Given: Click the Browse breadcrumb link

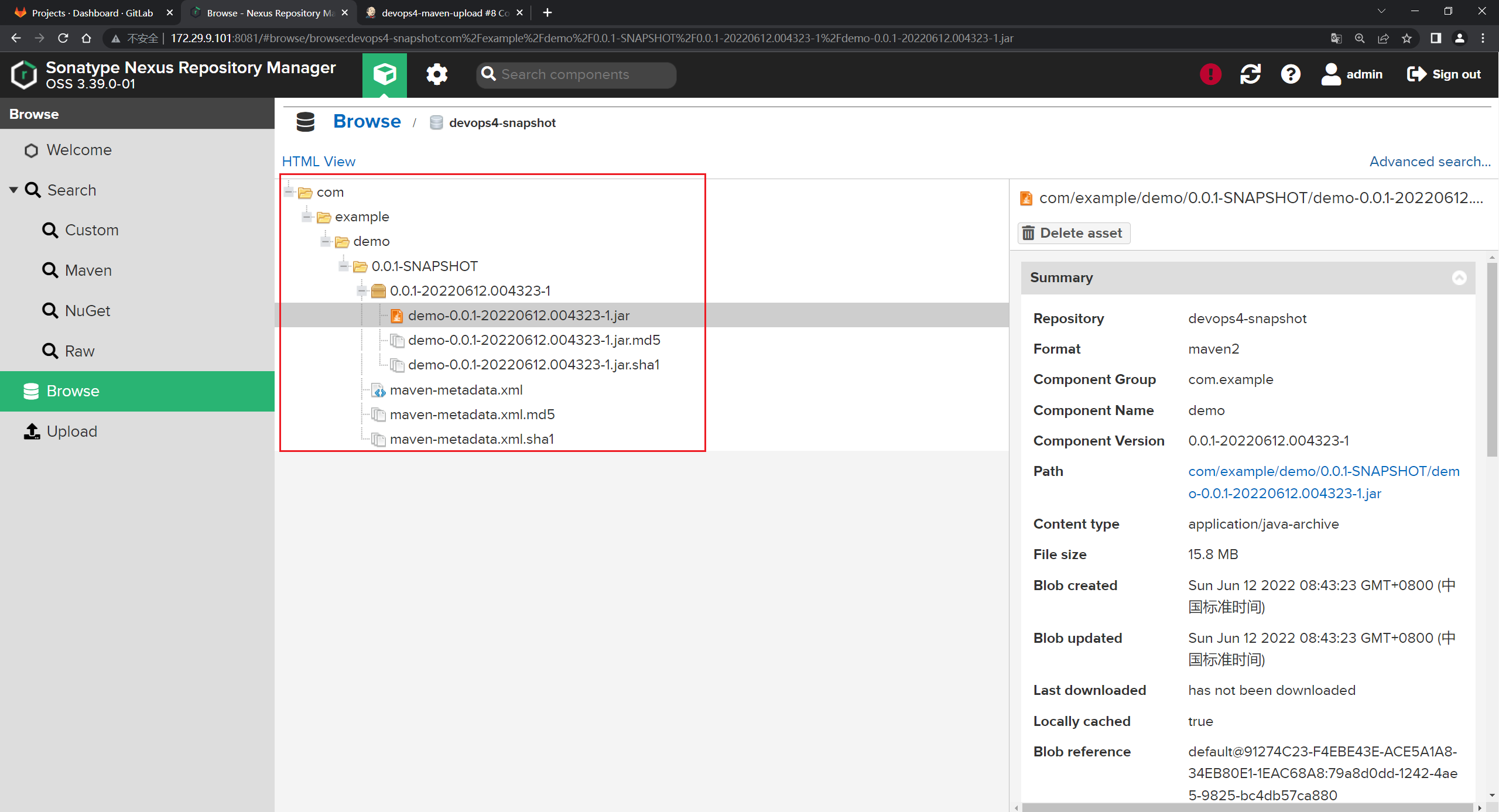Looking at the screenshot, I should click(367, 121).
